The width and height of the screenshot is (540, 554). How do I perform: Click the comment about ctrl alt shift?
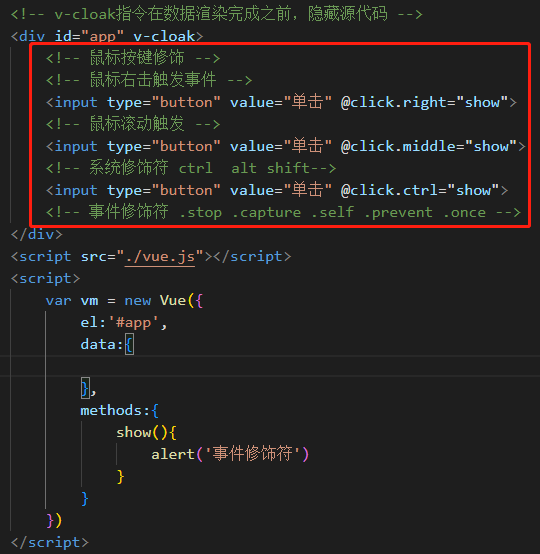191,168
